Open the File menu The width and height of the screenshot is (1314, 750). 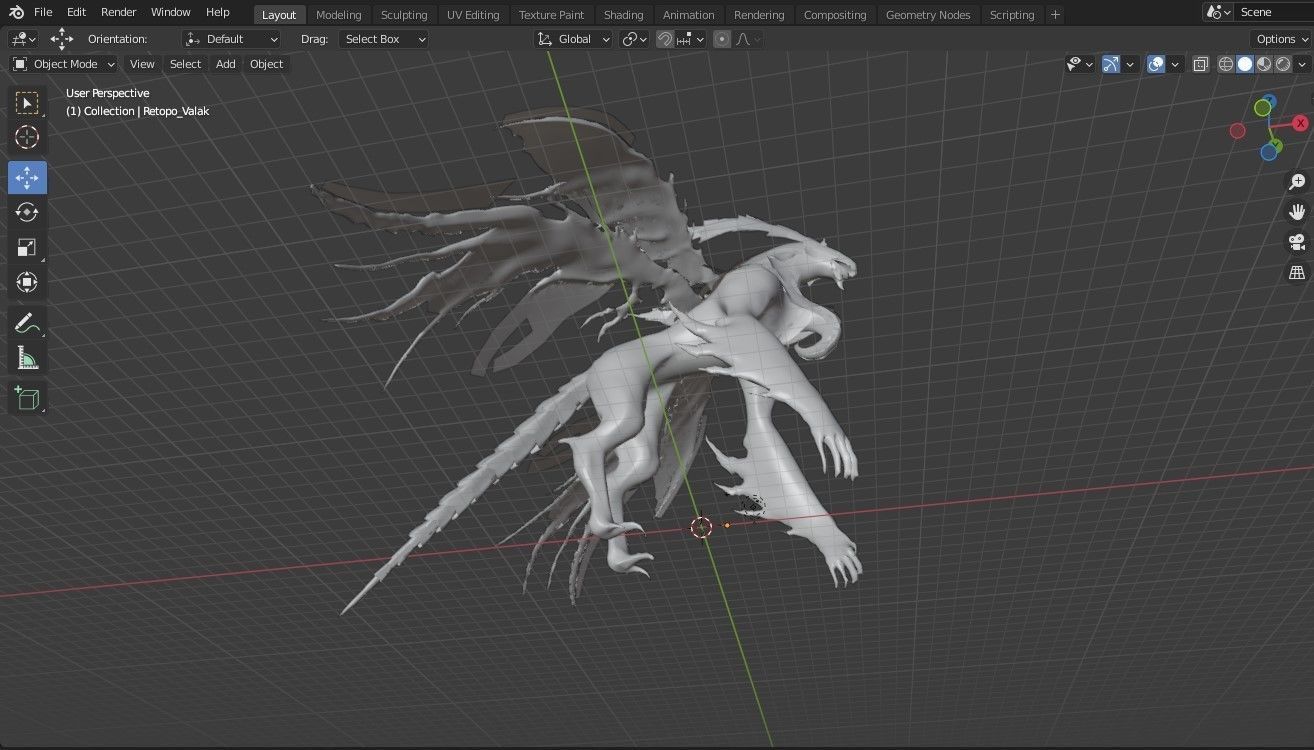point(43,12)
